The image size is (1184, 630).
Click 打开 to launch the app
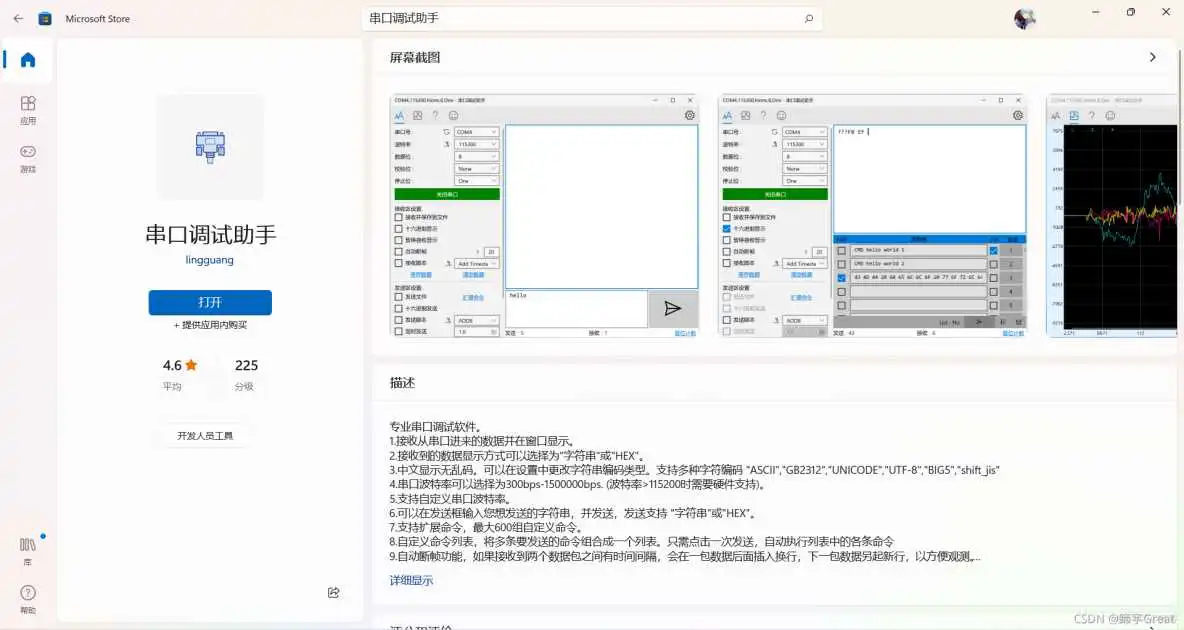(x=209, y=302)
